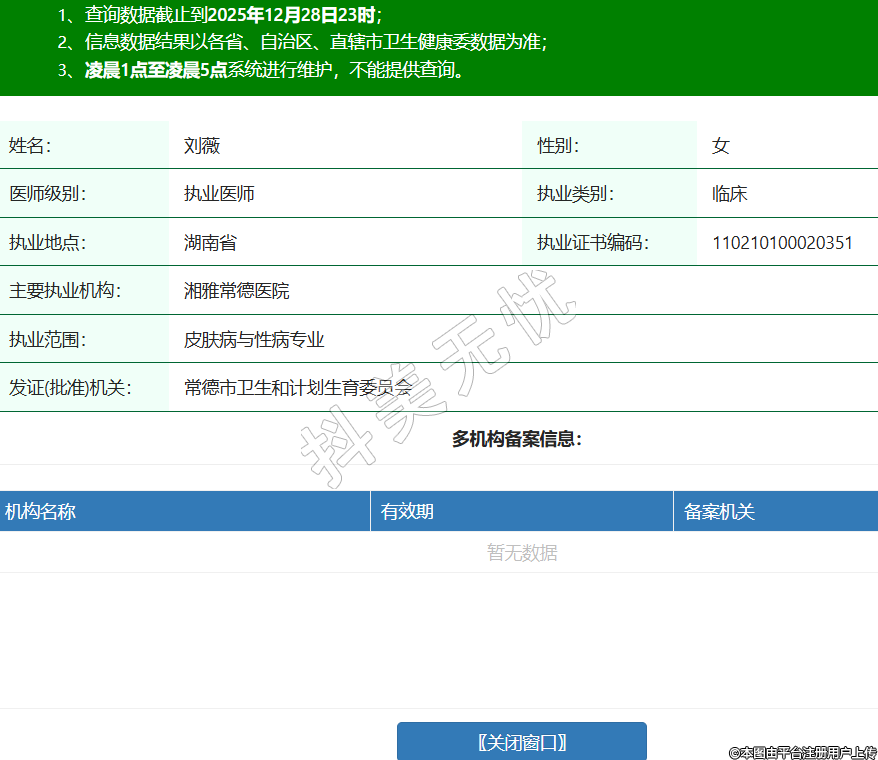
Task: Select the certificate number 110210100020351
Action: (x=782, y=243)
